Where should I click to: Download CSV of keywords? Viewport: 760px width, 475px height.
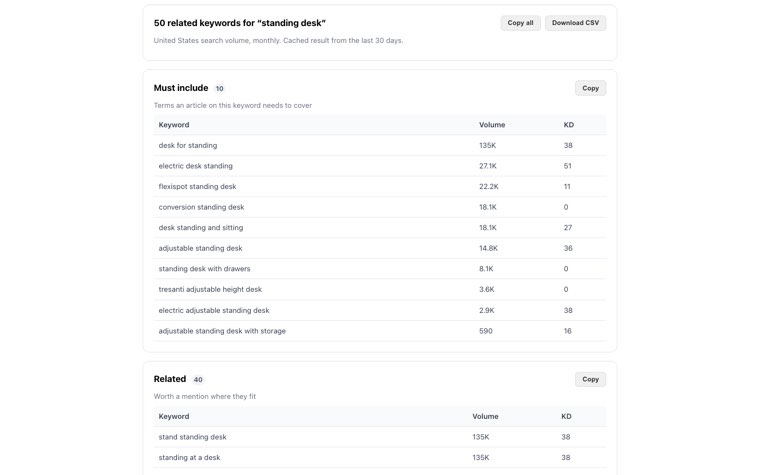coord(575,23)
